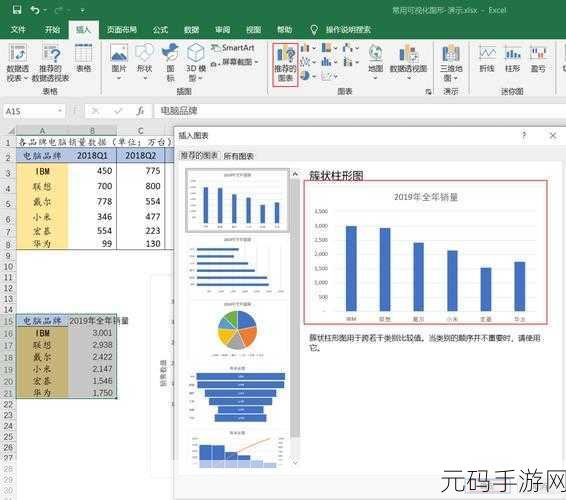566x500 pixels.
Task: Switch to the Data (数据) tab
Action: 191,30
